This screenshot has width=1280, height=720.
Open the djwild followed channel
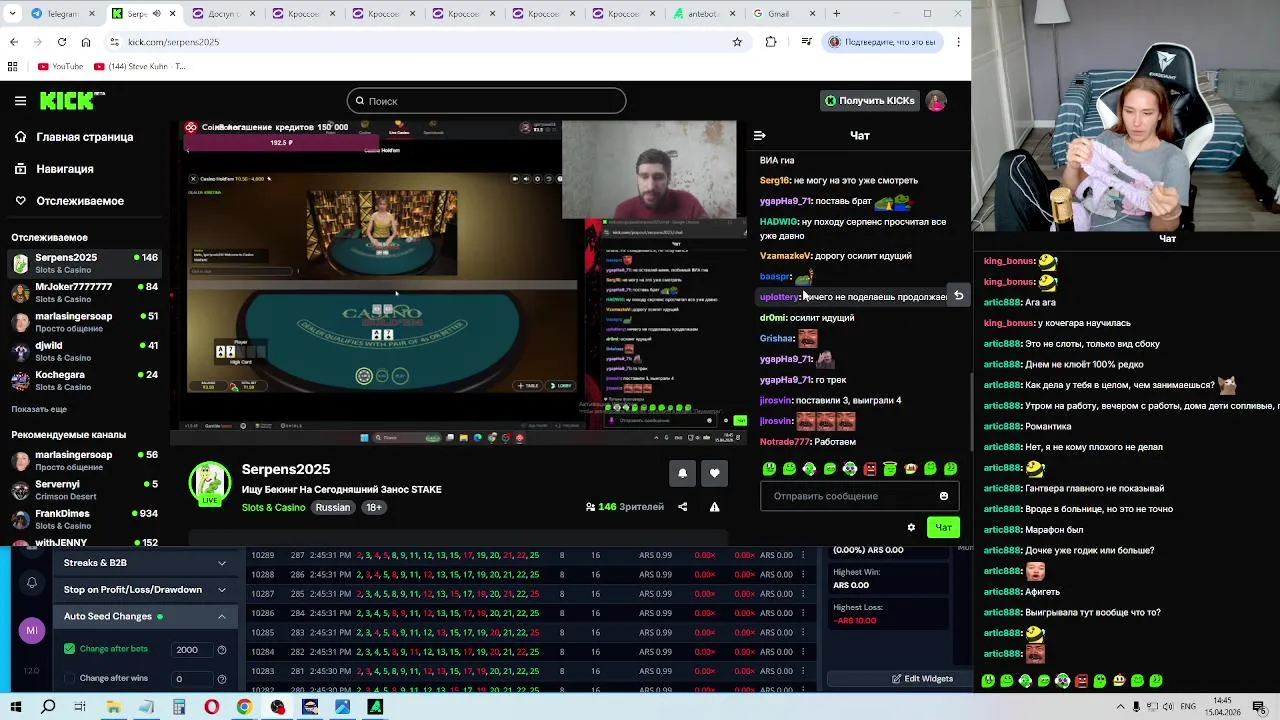coord(85,351)
